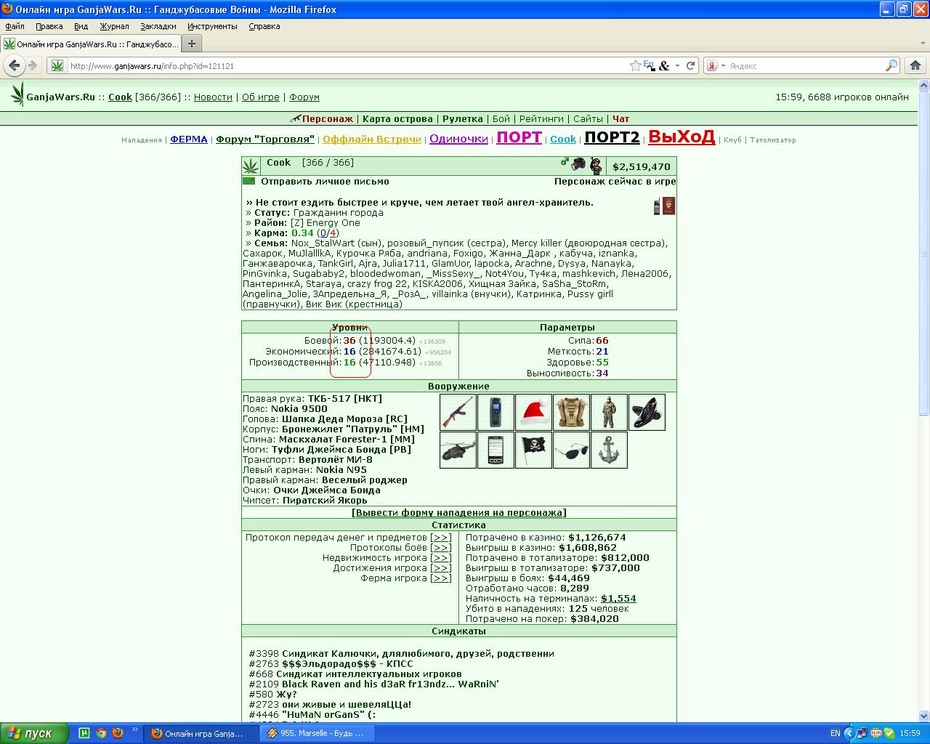930x744 pixels.
Task: Click Отправить личное письмо link
Action: 325,182
